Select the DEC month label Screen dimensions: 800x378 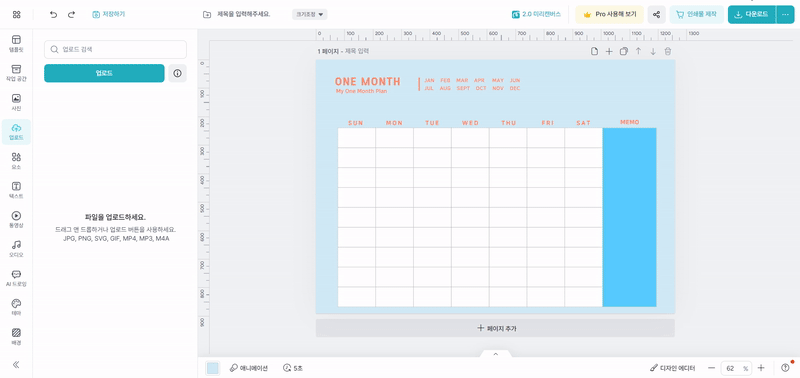(x=515, y=88)
